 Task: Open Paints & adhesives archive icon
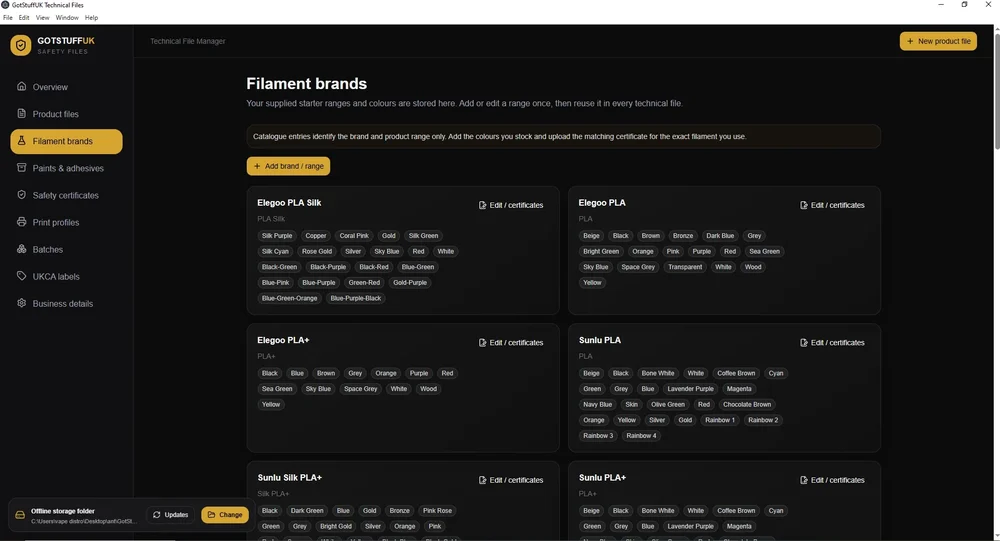[22, 168]
